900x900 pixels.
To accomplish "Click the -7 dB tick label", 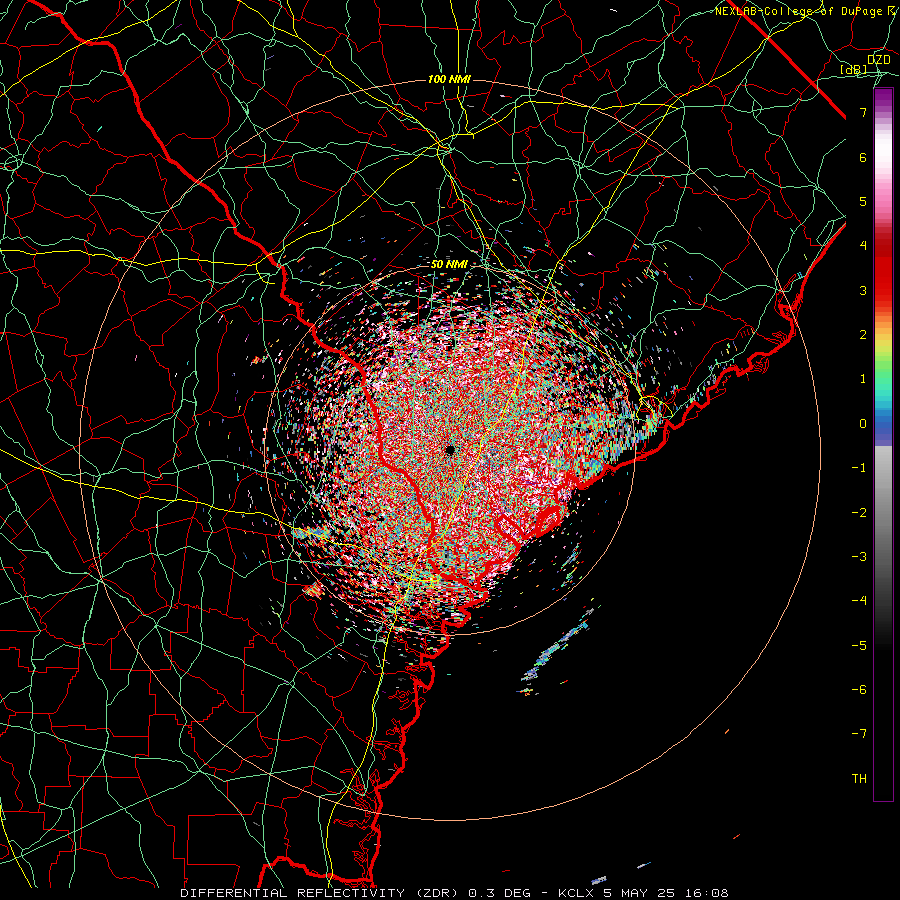I will pyautogui.click(x=859, y=734).
